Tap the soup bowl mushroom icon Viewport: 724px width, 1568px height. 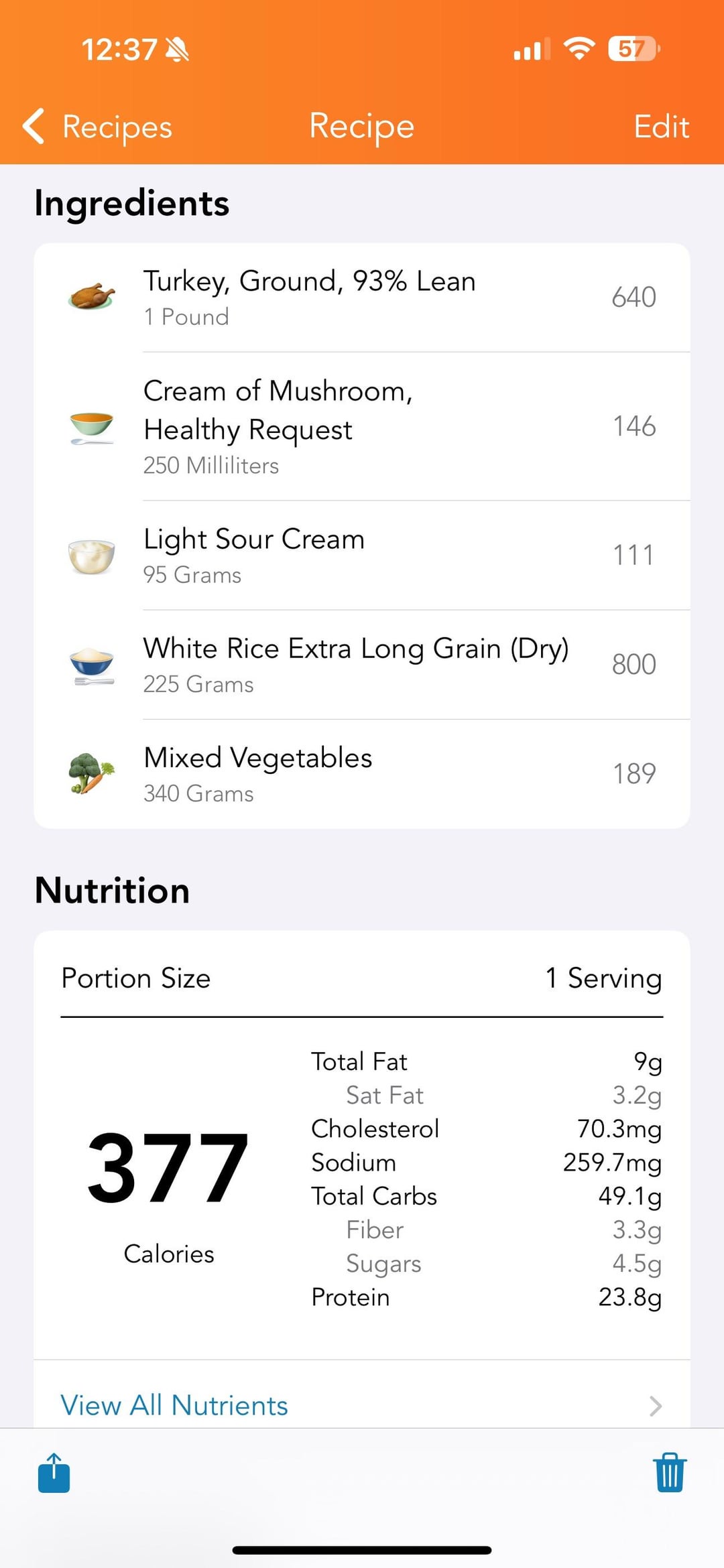click(92, 427)
